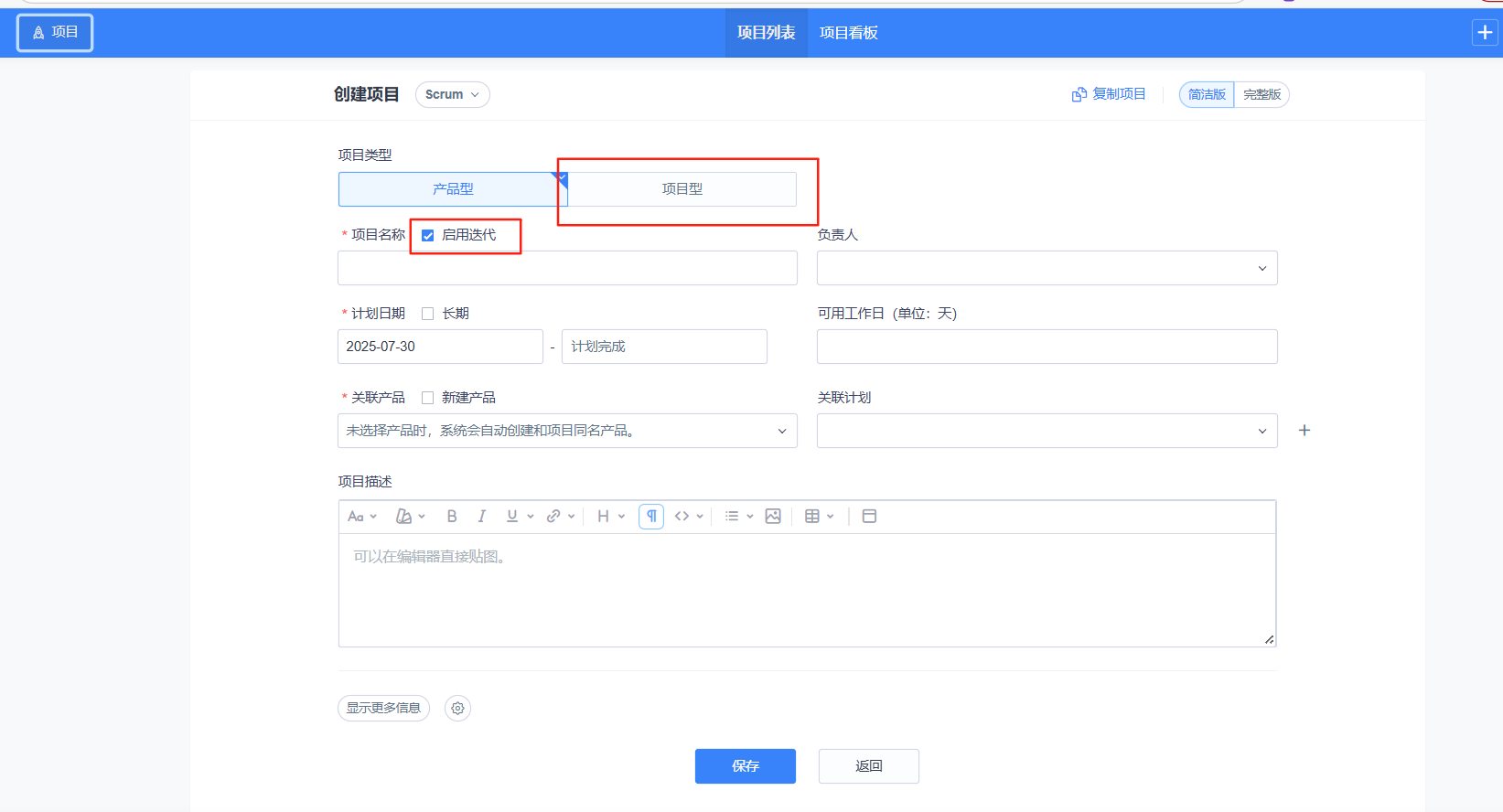Click the plus icon in the top navigation bar
Screen dimensions: 1503x812
click(x=1485, y=33)
